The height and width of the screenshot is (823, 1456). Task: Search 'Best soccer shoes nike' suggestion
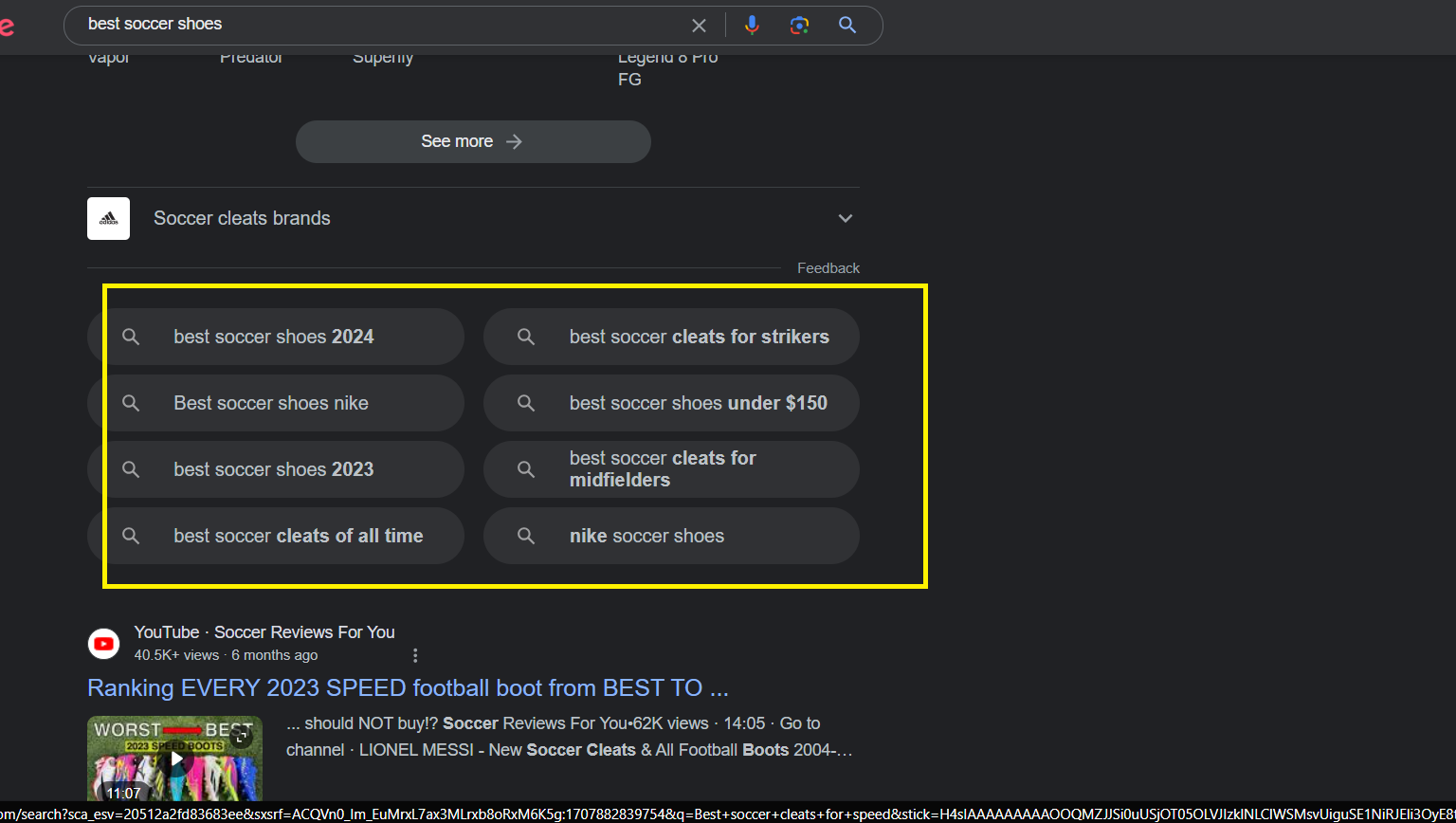(276, 403)
